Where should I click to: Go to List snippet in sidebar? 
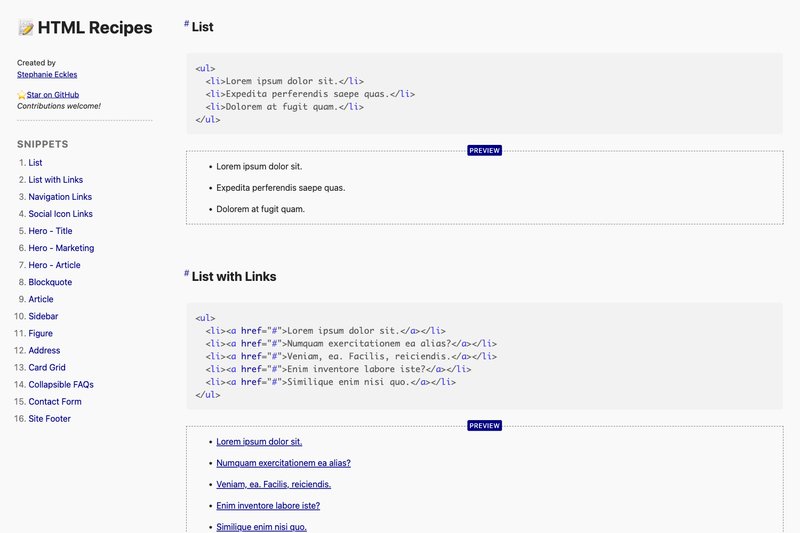(35, 163)
